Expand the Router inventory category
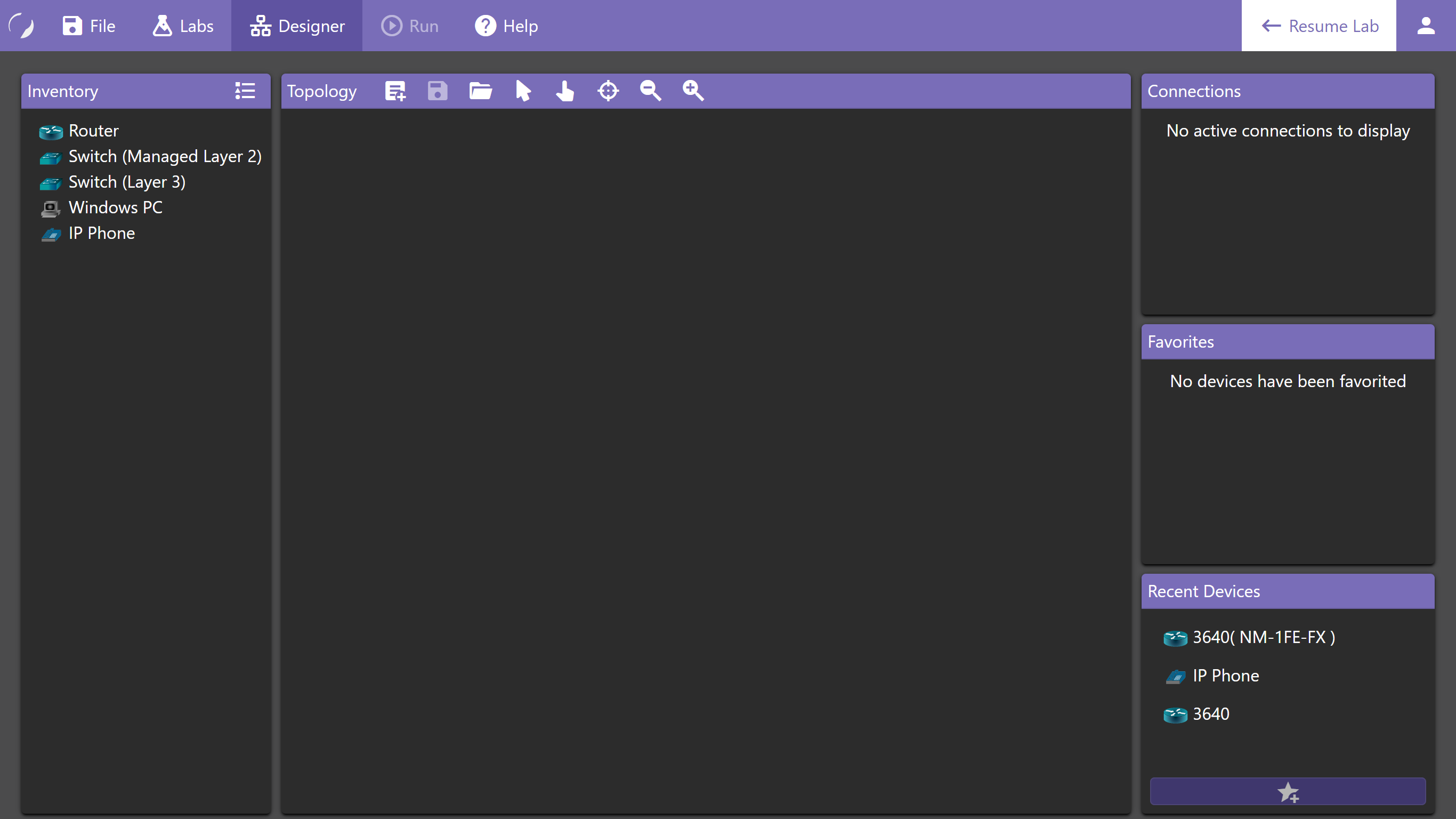This screenshot has height=819, width=1456. coord(93,131)
